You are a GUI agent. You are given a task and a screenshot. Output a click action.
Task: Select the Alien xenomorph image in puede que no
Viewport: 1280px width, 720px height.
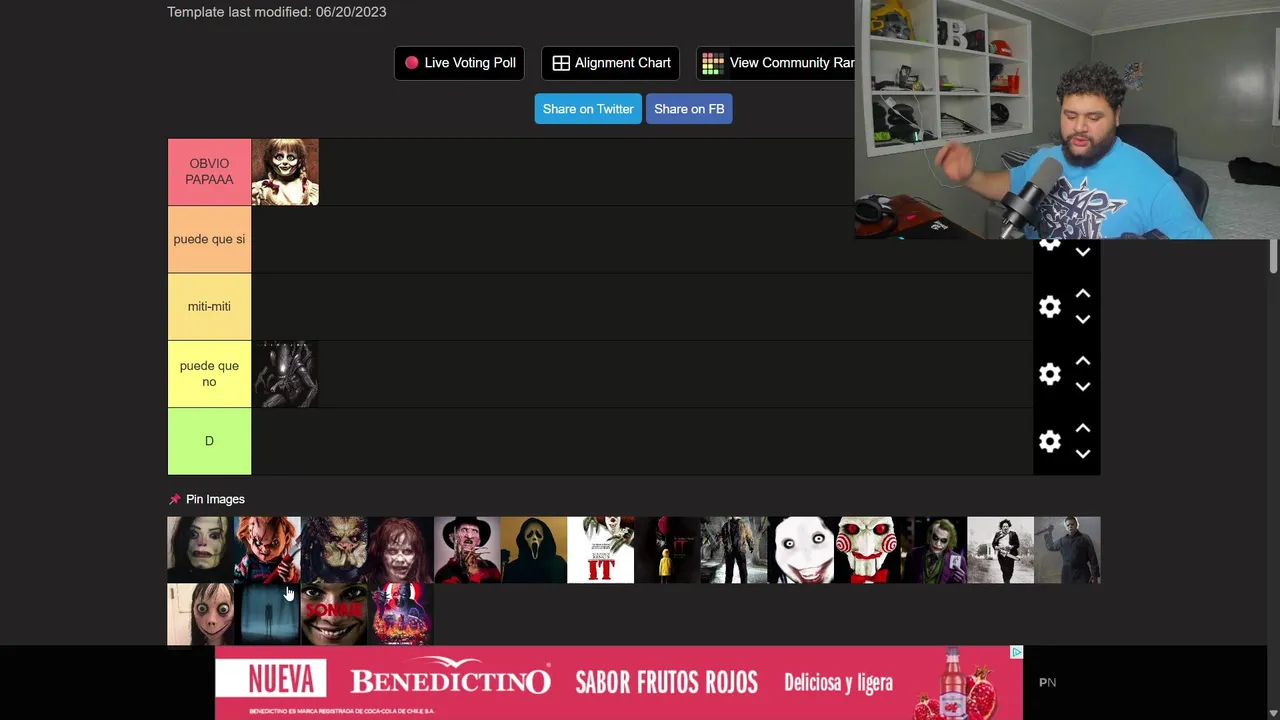[285, 374]
